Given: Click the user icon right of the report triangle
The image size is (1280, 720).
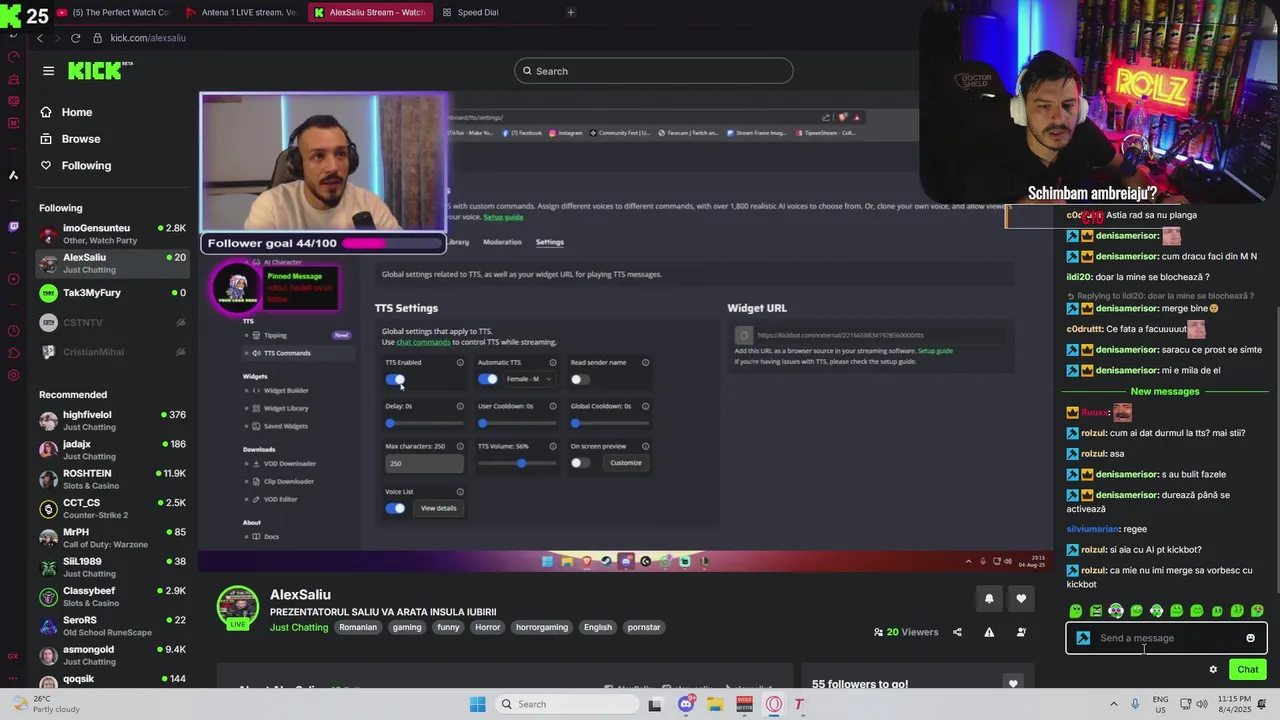Looking at the screenshot, I should pos(1021,632).
